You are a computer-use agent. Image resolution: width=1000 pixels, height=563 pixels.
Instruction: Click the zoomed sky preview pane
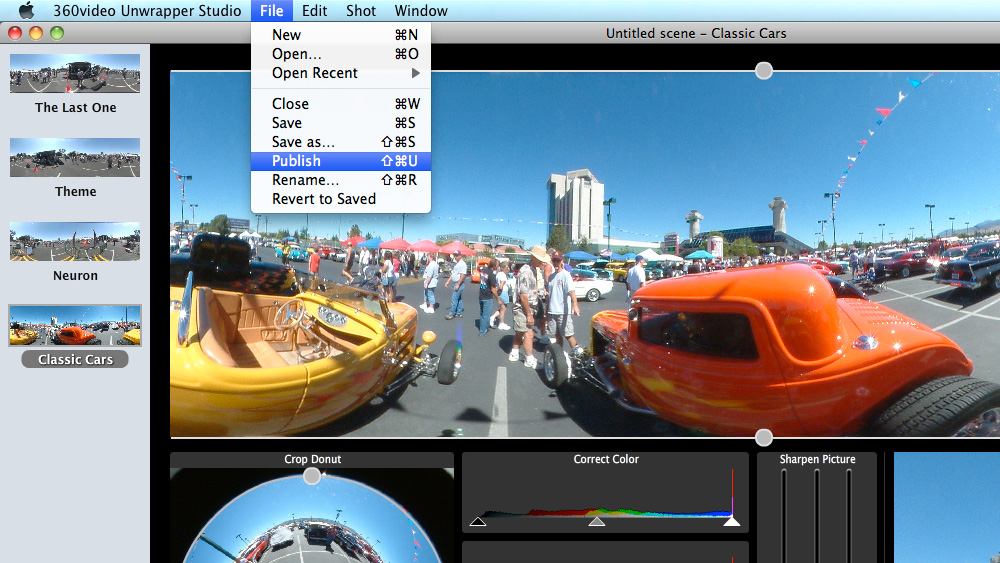click(x=946, y=508)
